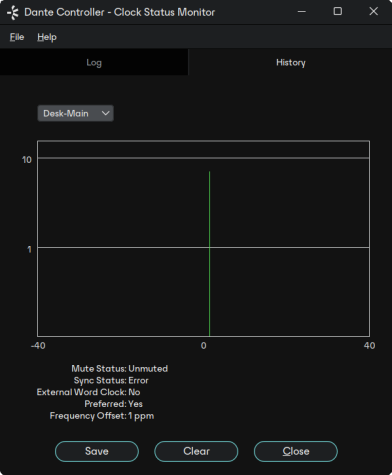Expand the Desk-Main device dropdown

pos(75,113)
